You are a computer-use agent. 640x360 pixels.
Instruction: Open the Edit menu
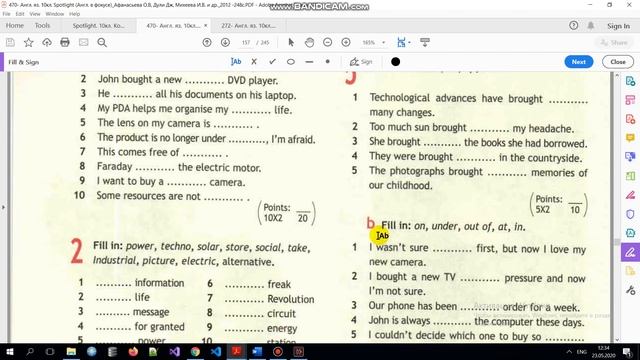[x=20, y=14]
